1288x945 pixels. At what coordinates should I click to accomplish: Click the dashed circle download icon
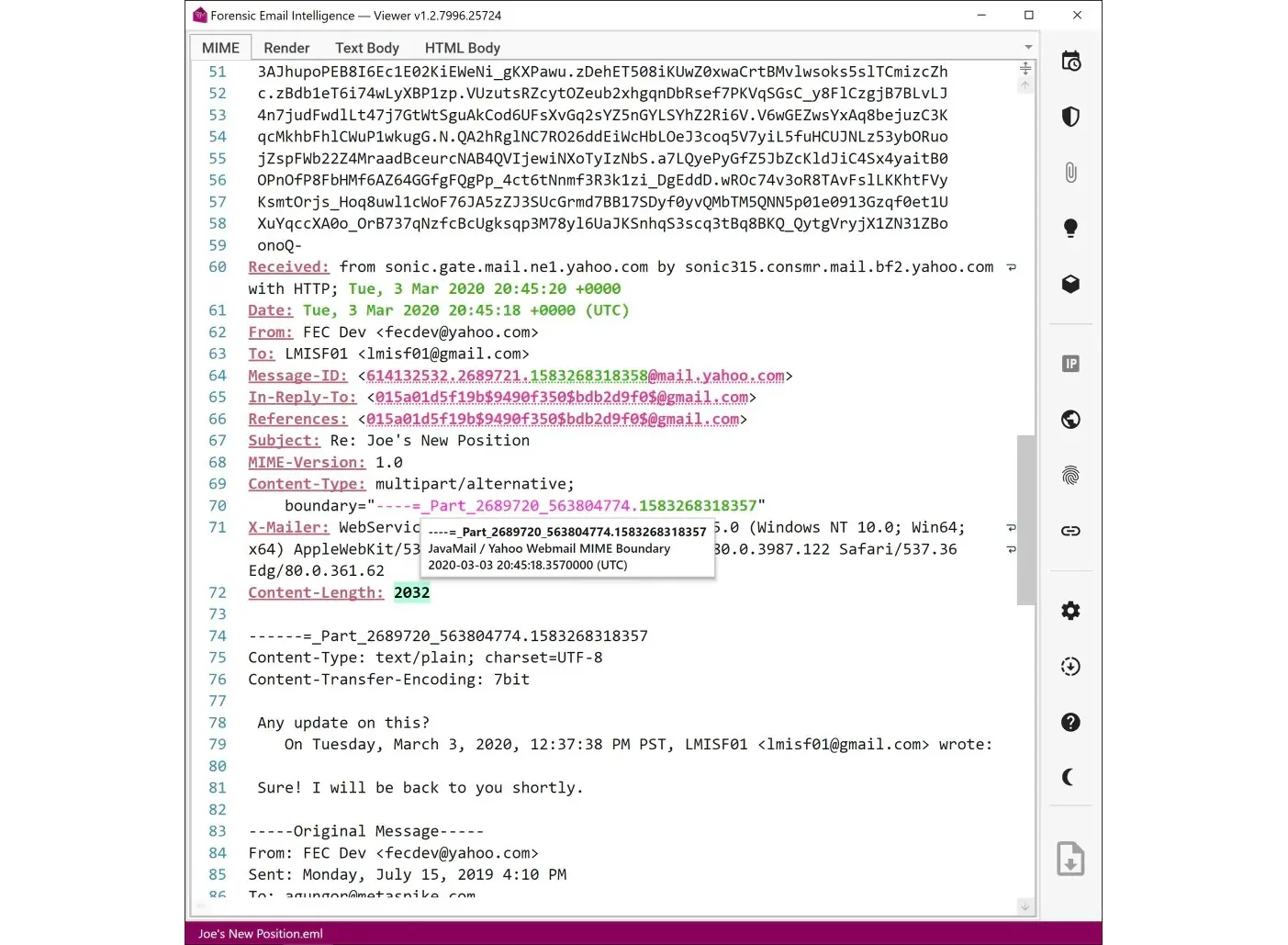click(1070, 667)
